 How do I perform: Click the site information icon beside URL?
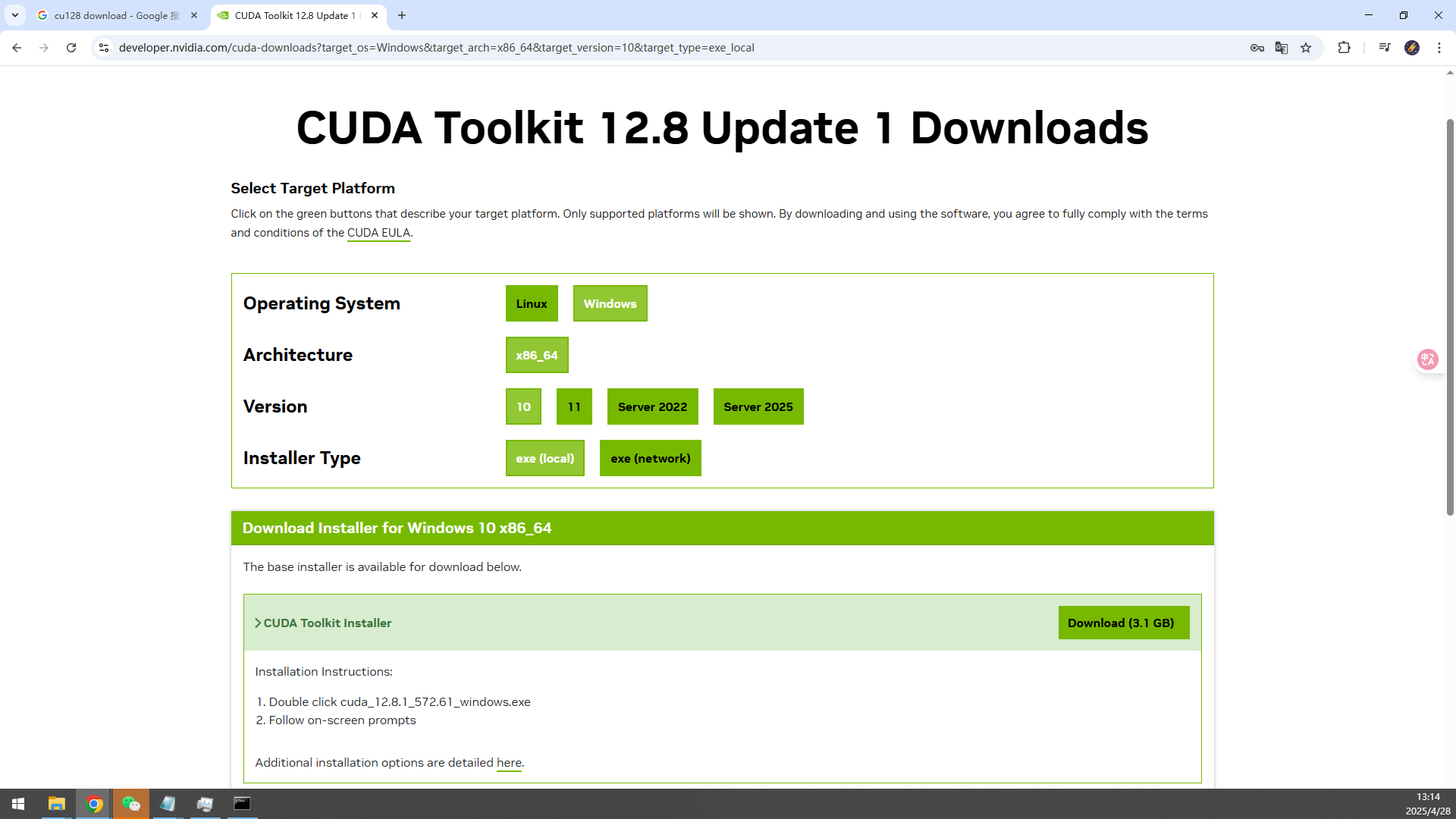pos(104,48)
